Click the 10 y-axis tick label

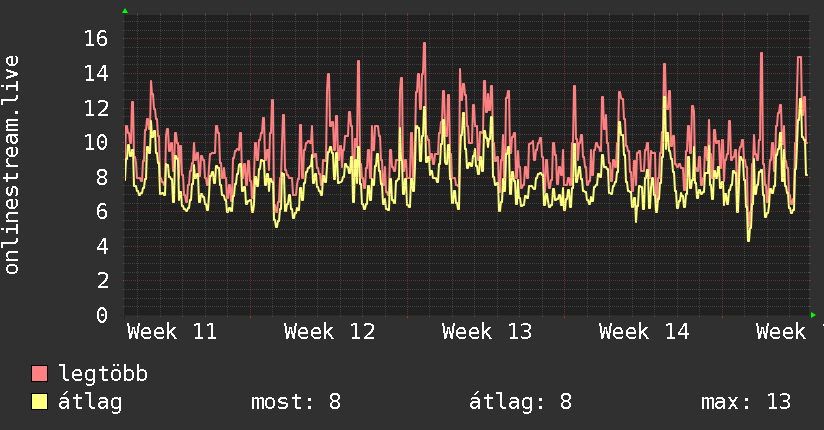[96, 142]
